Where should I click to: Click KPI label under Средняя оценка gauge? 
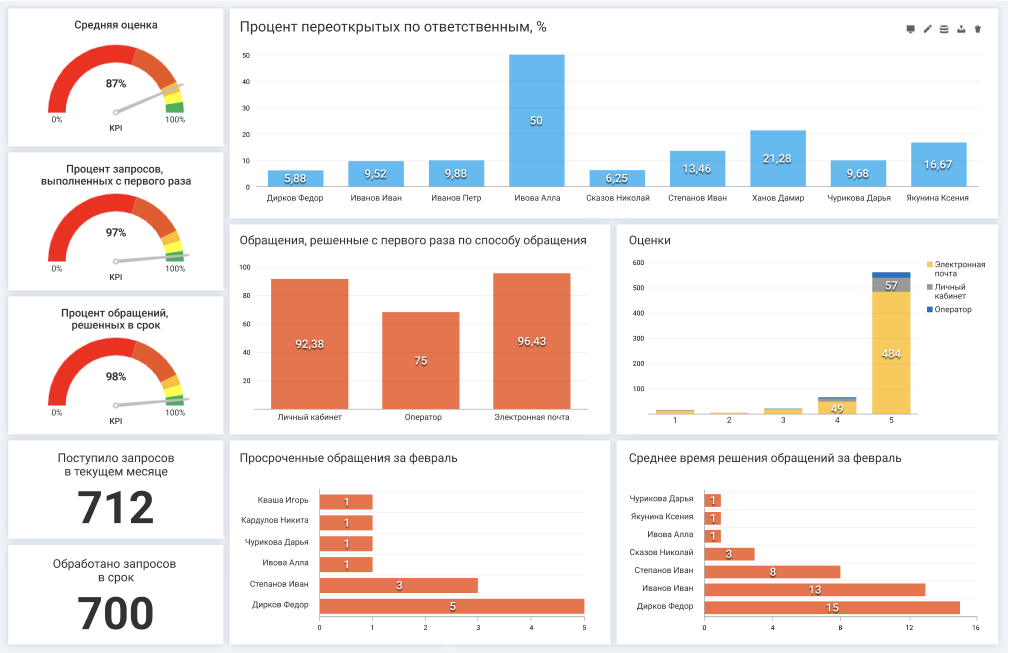pyautogui.click(x=116, y=128)
